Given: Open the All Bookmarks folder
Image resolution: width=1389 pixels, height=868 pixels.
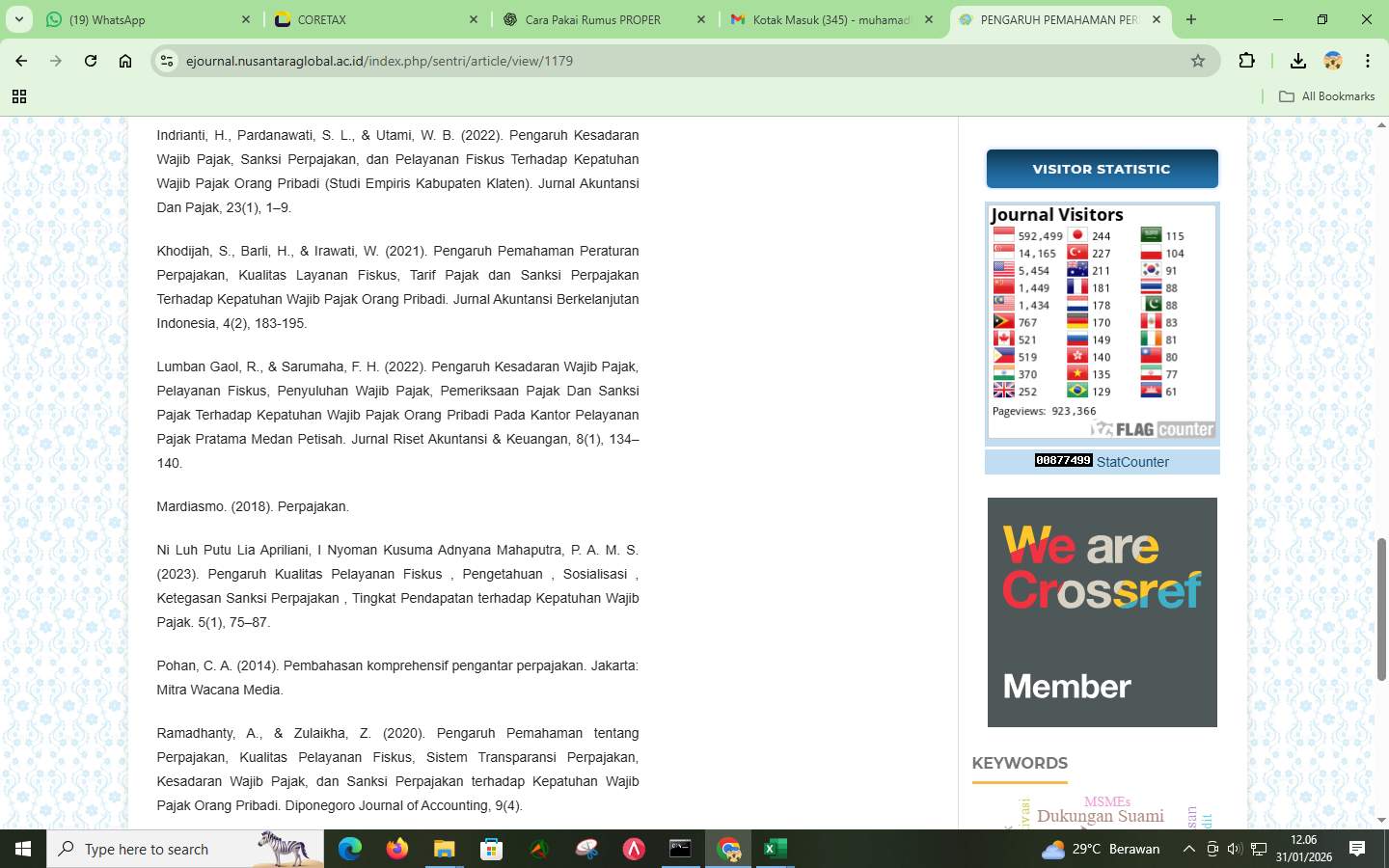Looking at the screenshot, I should click(1326, 96).
